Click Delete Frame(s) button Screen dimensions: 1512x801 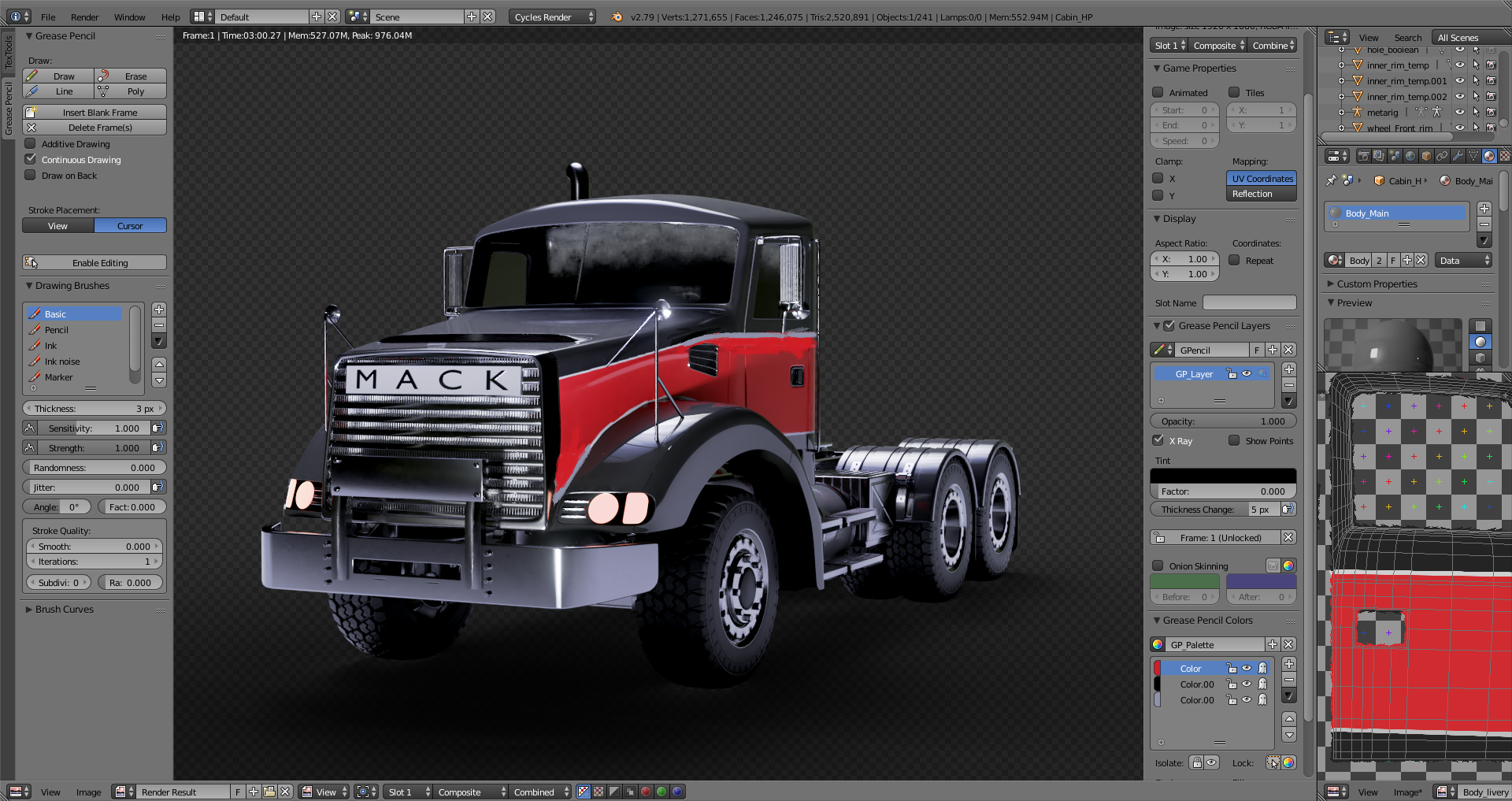pos(94,128)
